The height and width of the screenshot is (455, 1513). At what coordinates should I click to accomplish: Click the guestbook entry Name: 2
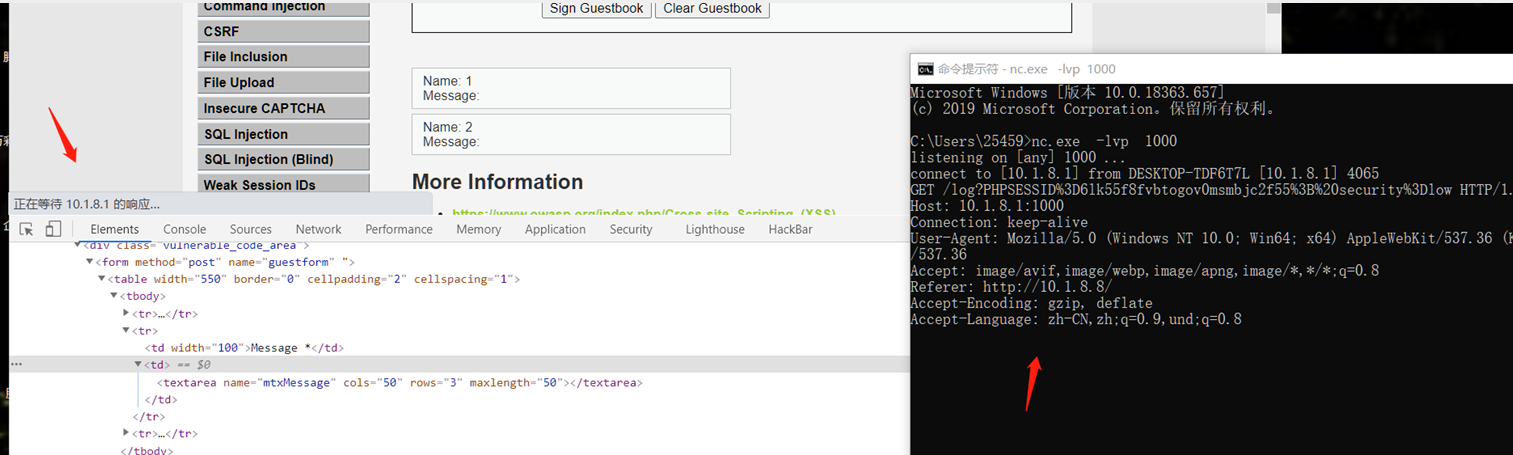[571, 134]
